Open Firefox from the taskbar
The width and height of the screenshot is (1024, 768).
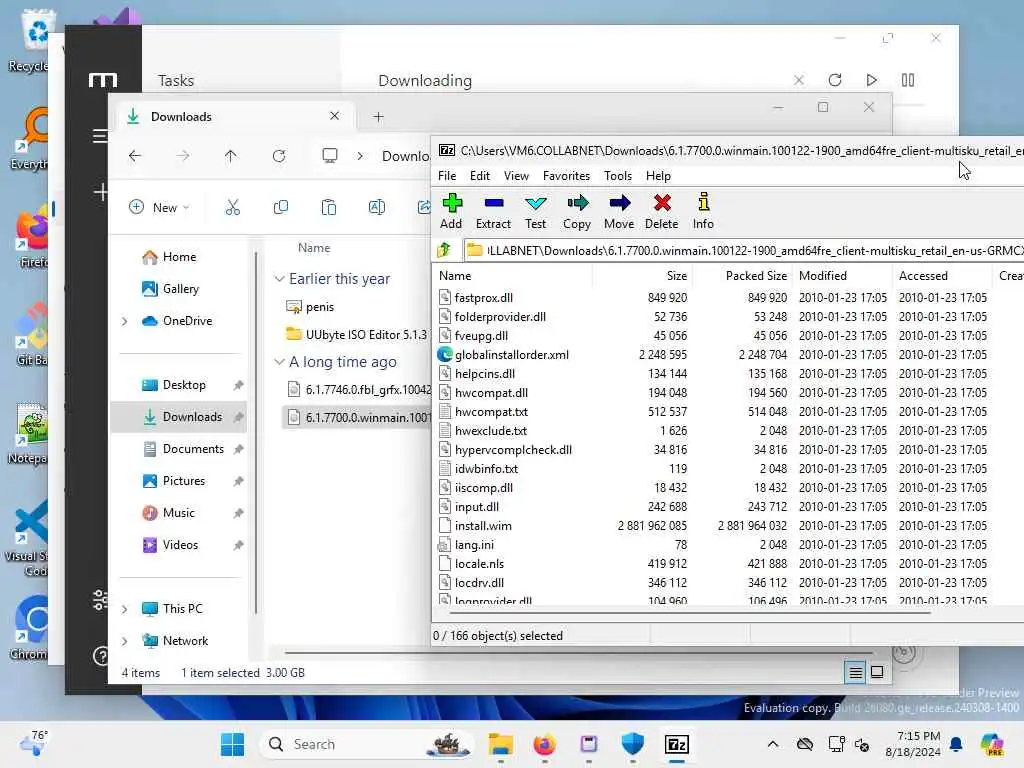[544, 744]
